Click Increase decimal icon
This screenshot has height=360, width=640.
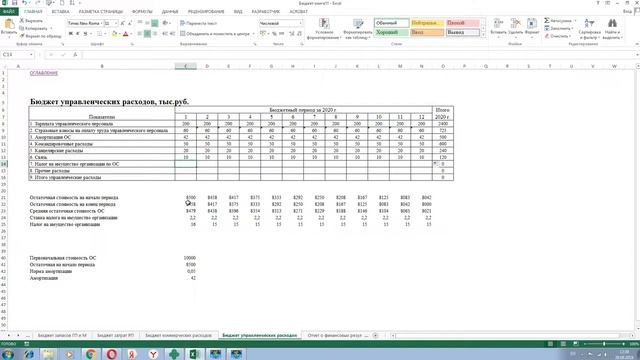292,34
